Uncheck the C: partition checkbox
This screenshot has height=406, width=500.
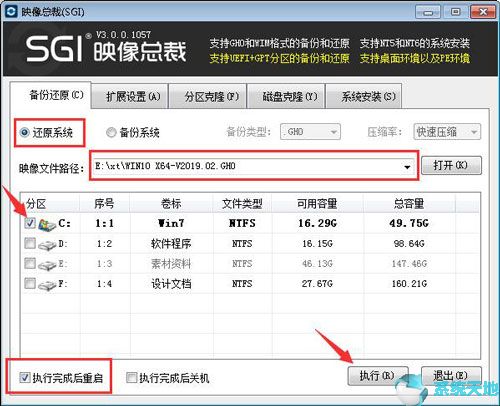pyautogui.click(x=30, y=223)
